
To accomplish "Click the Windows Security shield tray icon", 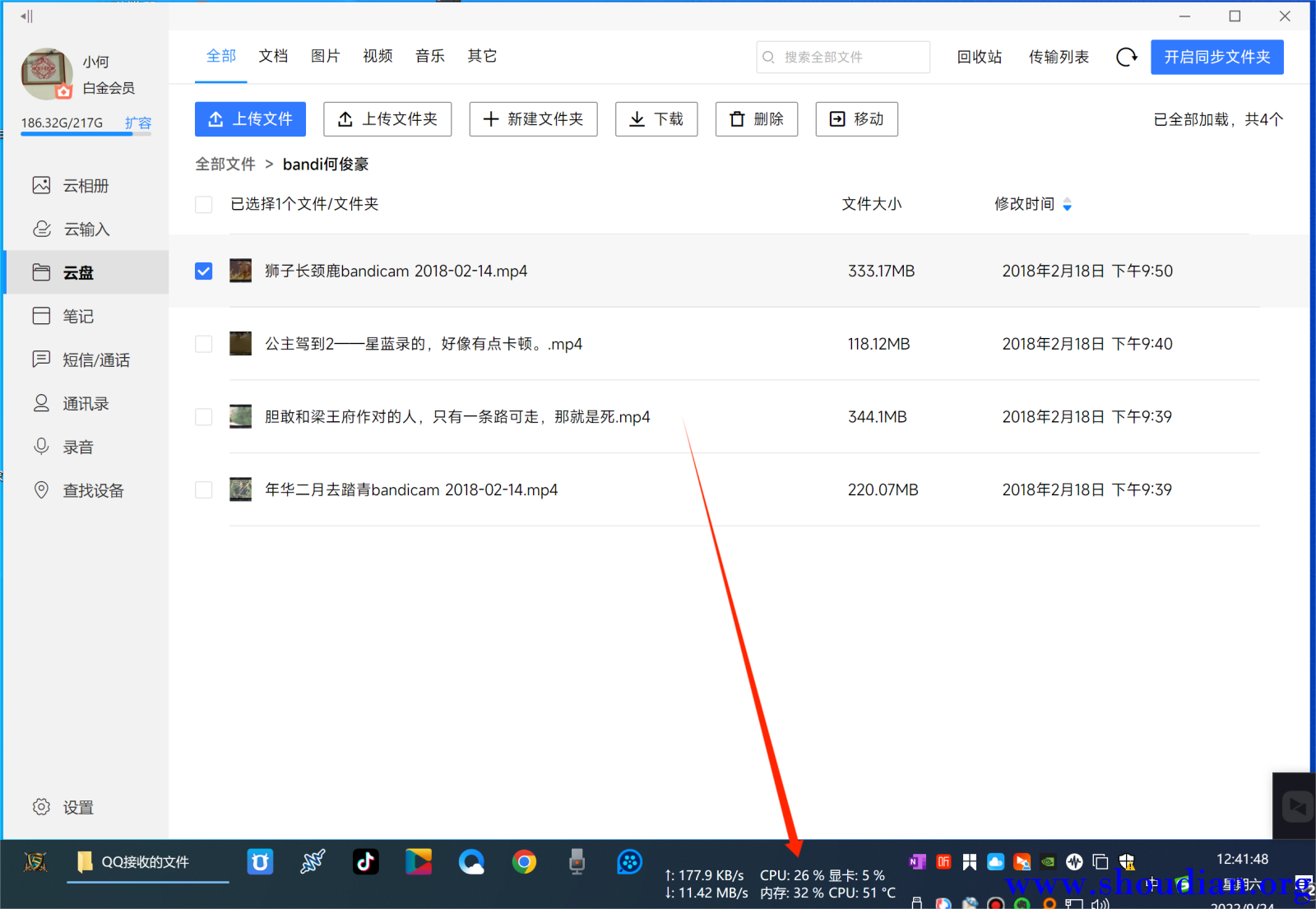I will click(x=1127, y=861).
